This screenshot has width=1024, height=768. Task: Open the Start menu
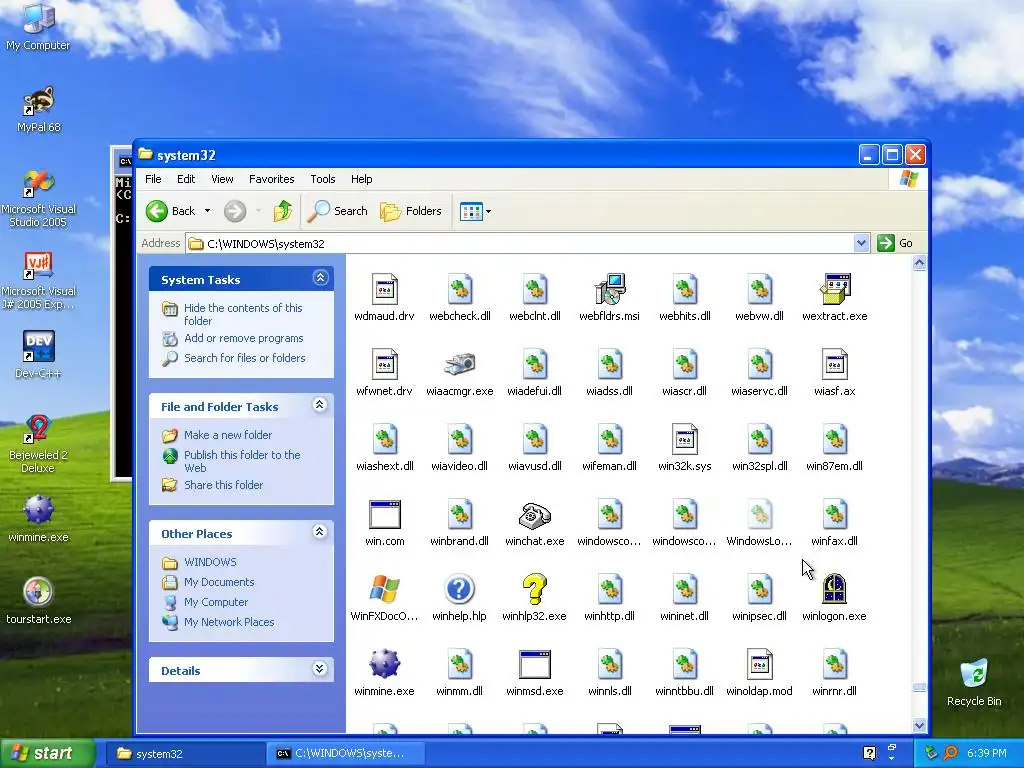[x=48, y=753]
